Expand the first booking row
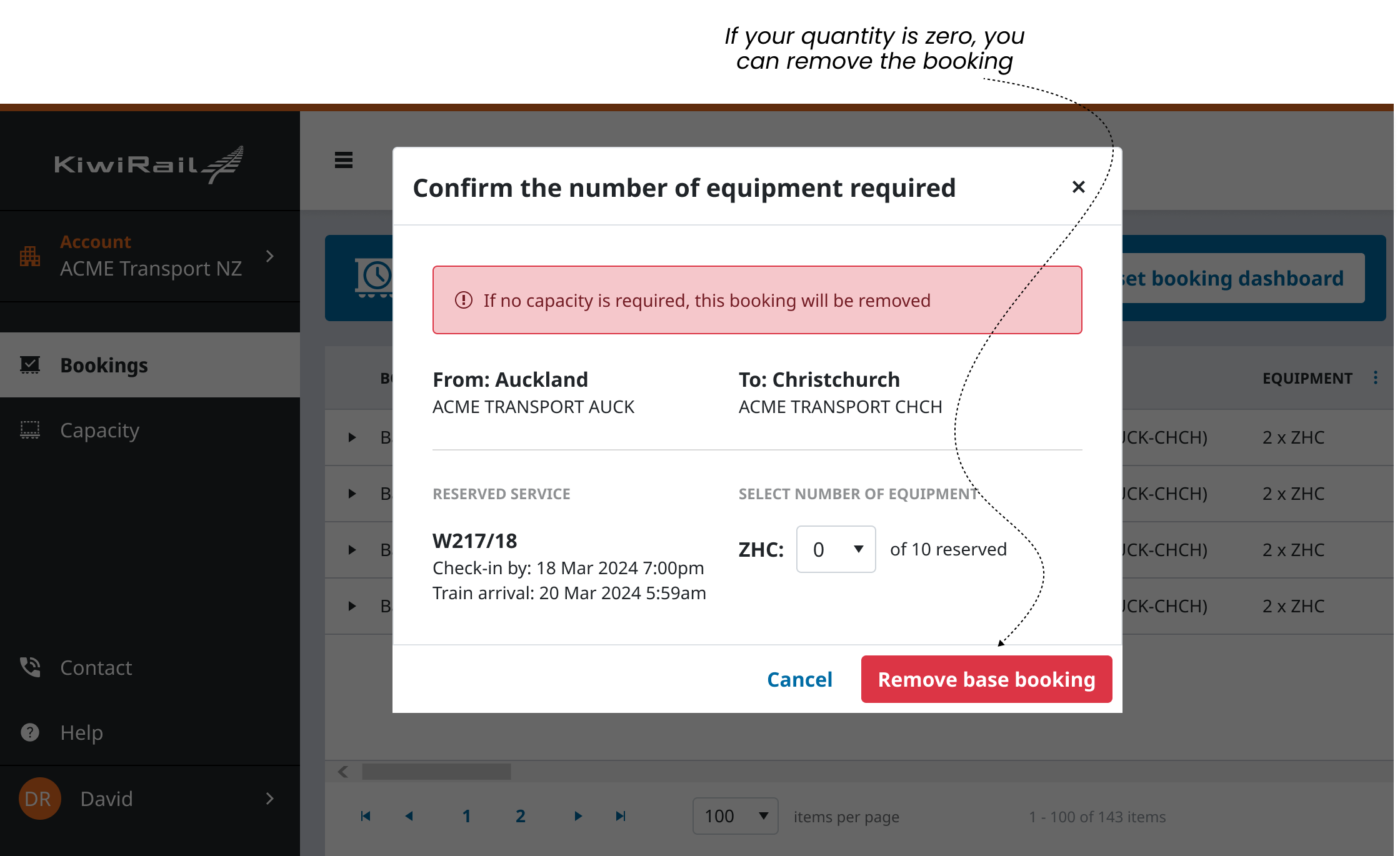This screenshot has height=856, width=1400. (x=352, y=437)
